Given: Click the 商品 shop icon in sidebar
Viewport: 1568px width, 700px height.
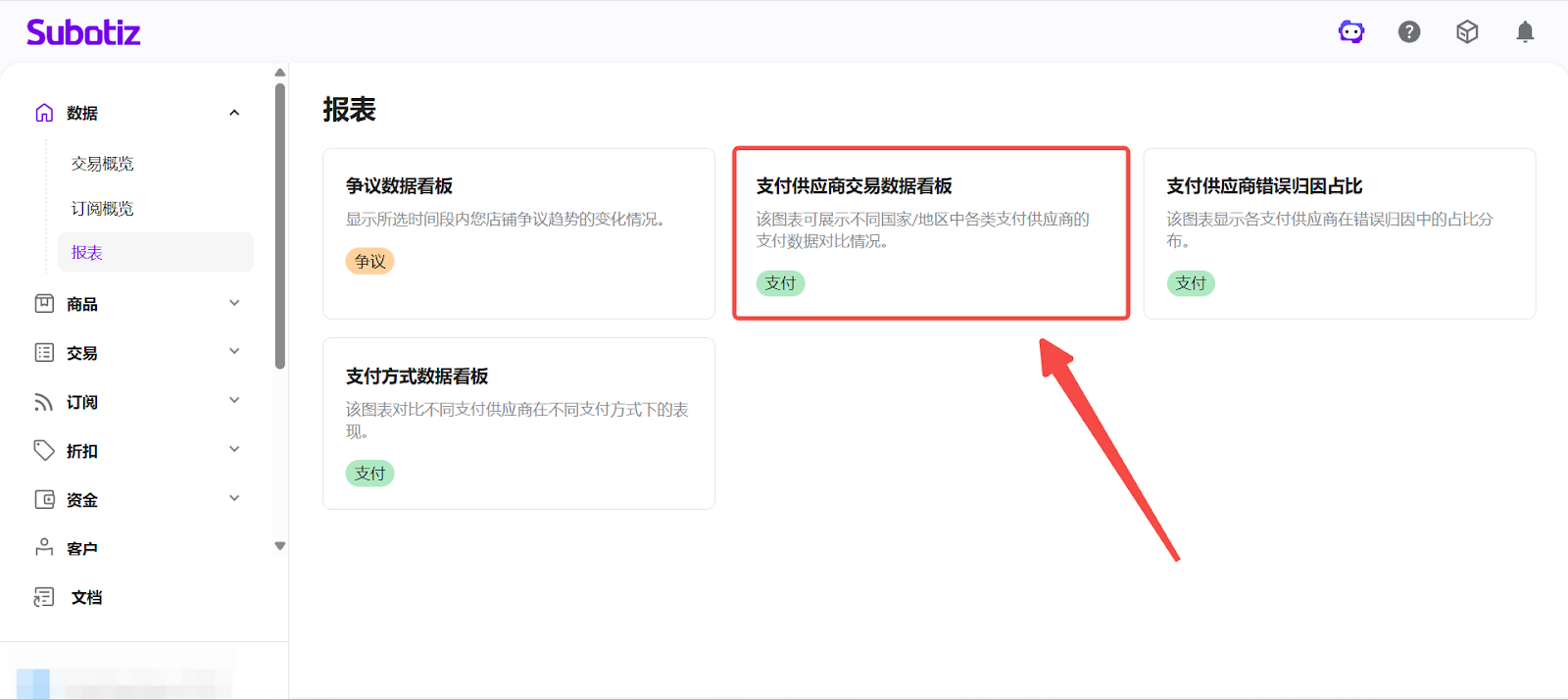Looking at the screenshot, I should [44, 304].
